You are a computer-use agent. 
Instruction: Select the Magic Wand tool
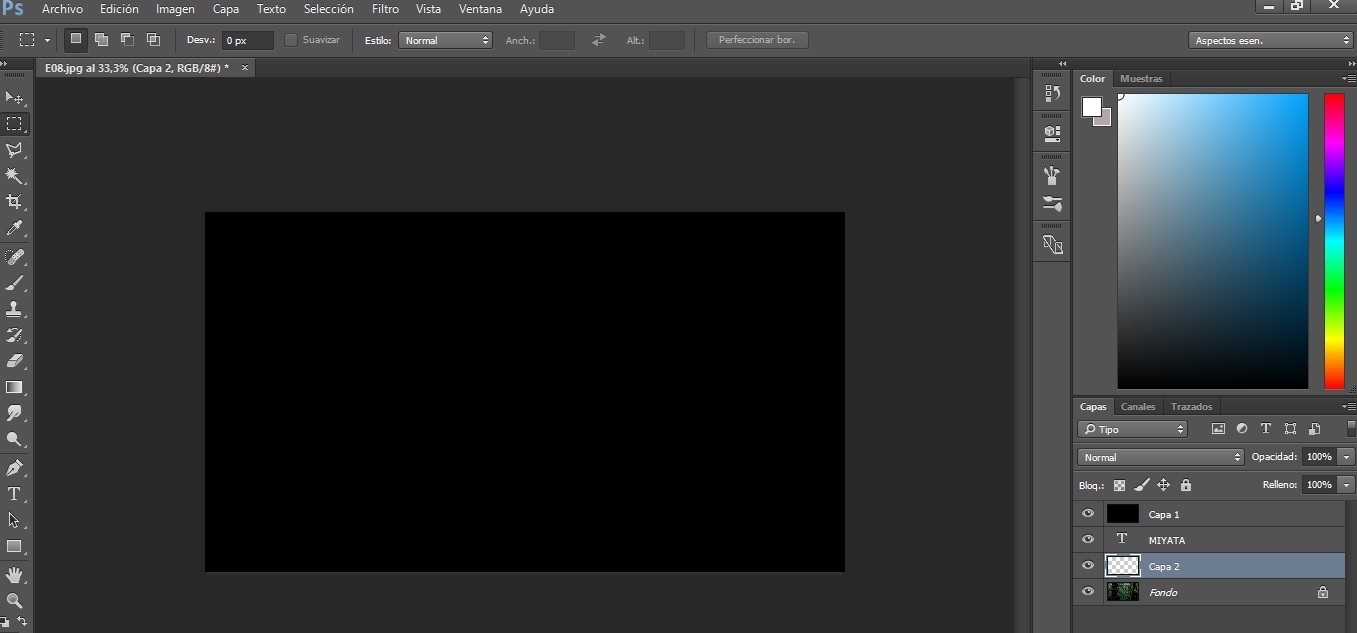click(15, 176)
